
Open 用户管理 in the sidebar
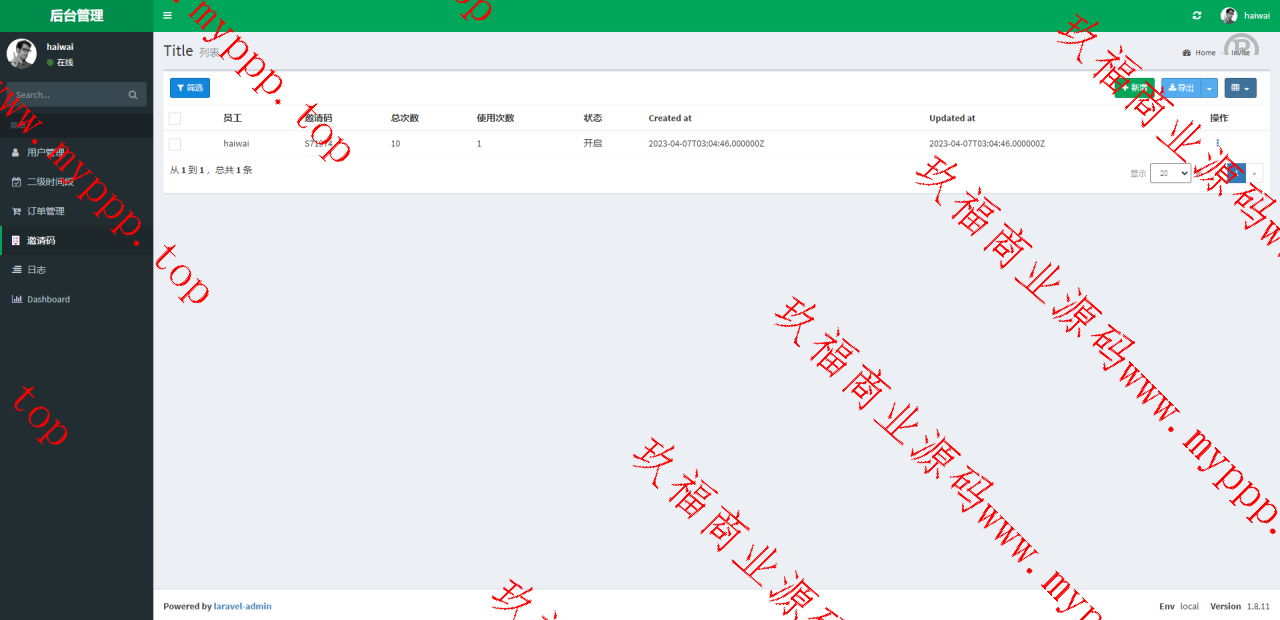click(45, 153)
